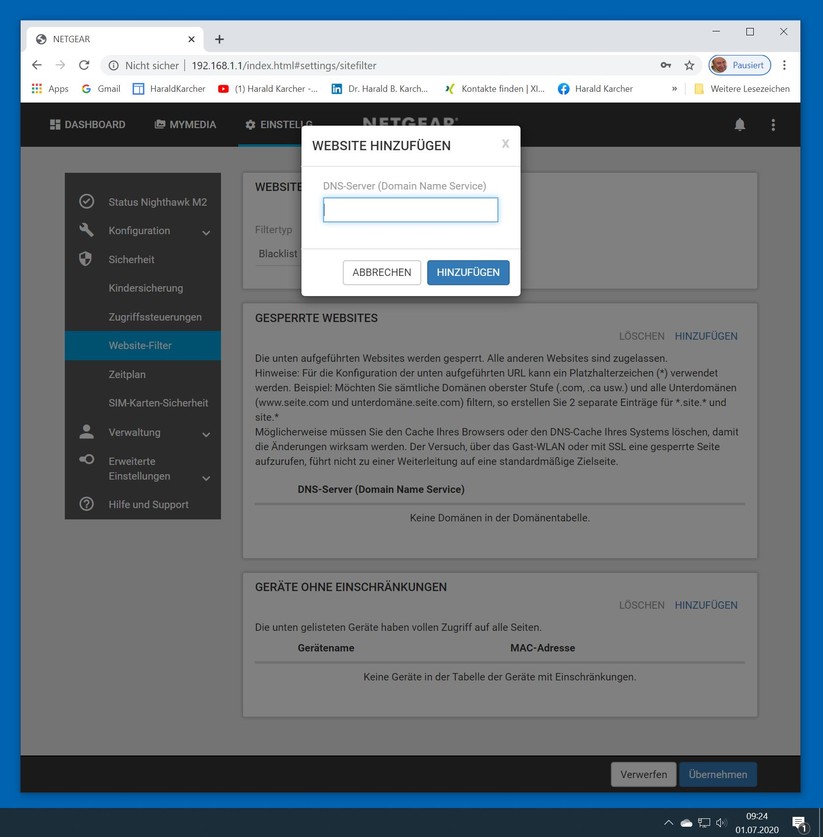Screen dimensions: 823x837
Task: Open the NETGEAR three-dot options menu
Action: pyautogui.click(x=773, y=124)
